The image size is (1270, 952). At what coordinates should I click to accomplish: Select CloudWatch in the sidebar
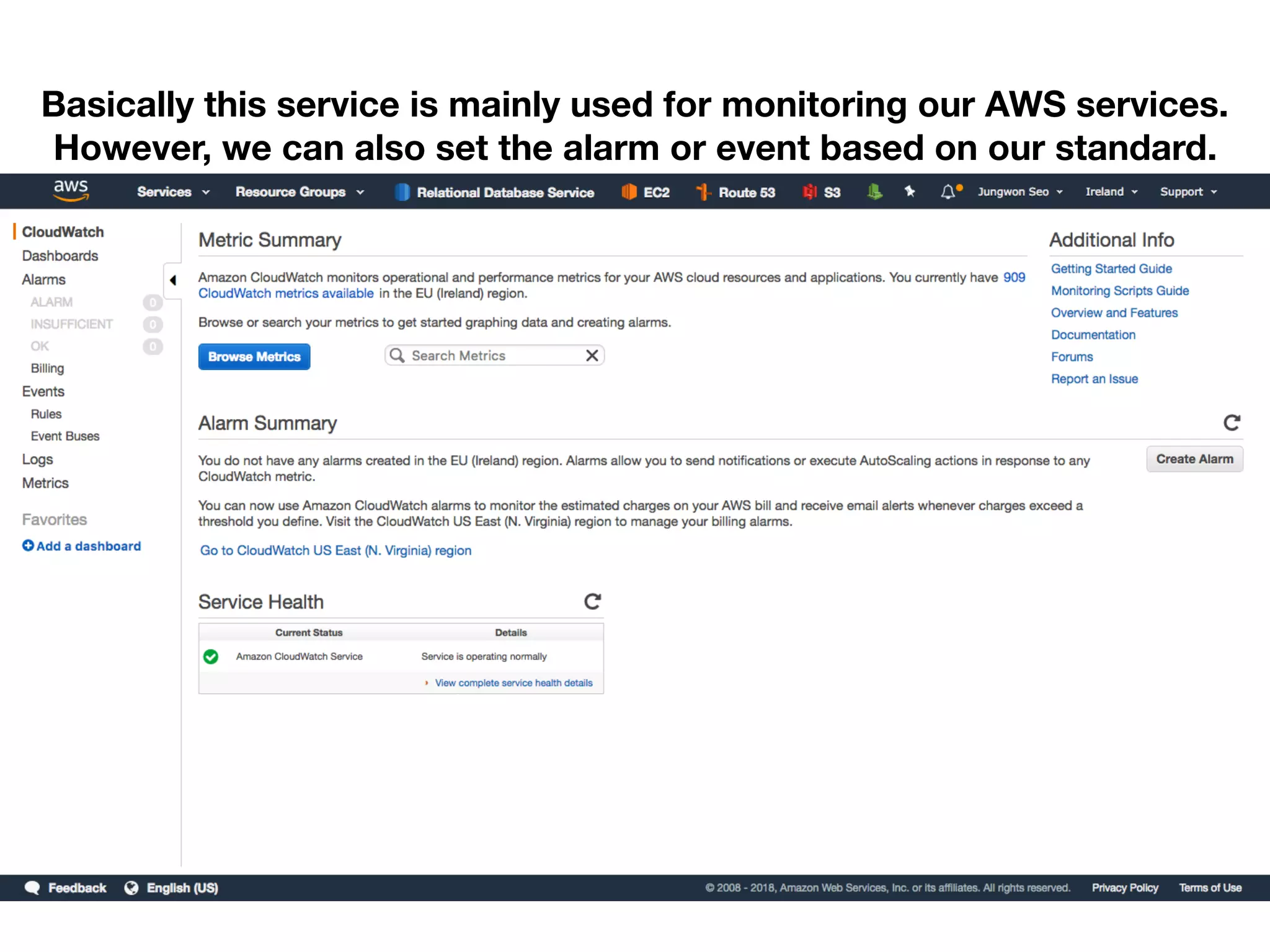click(63, 232)
